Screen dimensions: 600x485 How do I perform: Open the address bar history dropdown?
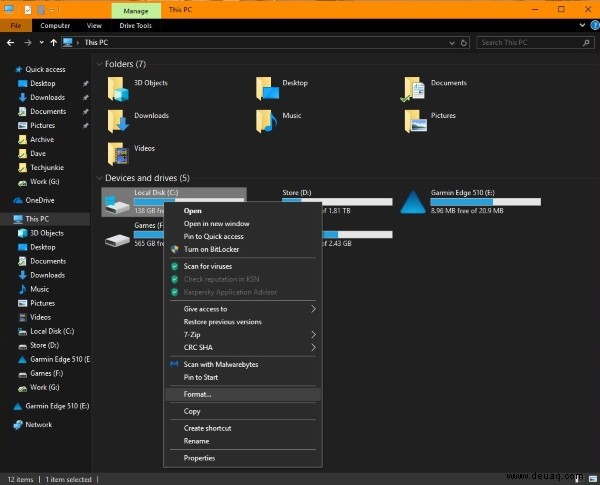pyautogui.click(x=452, y=43)
